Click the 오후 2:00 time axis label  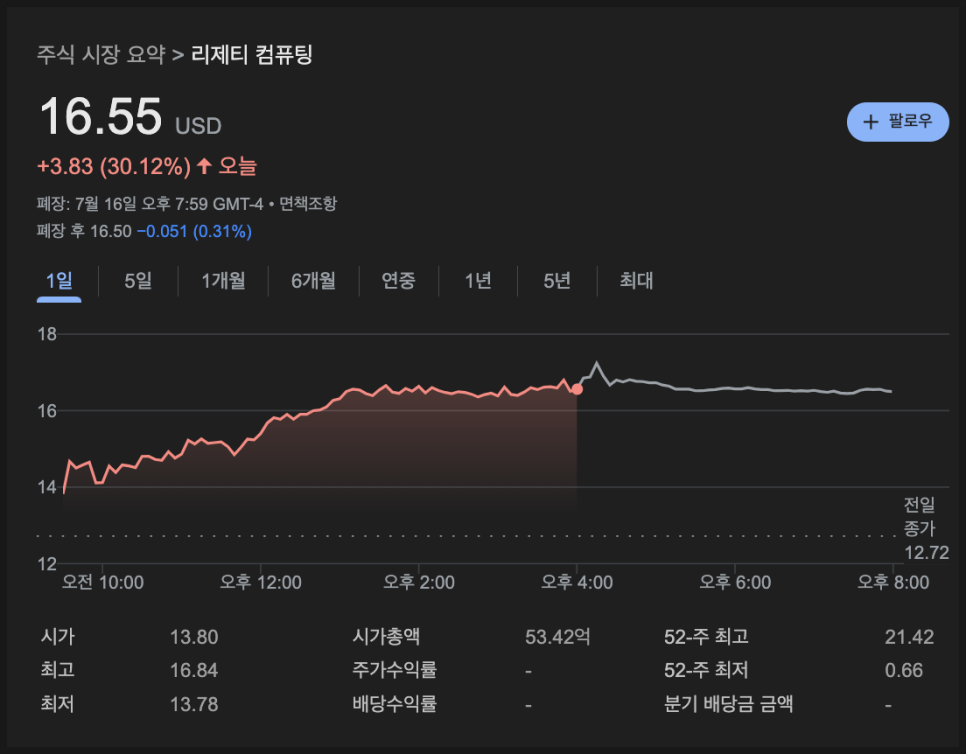pos(419,582)
